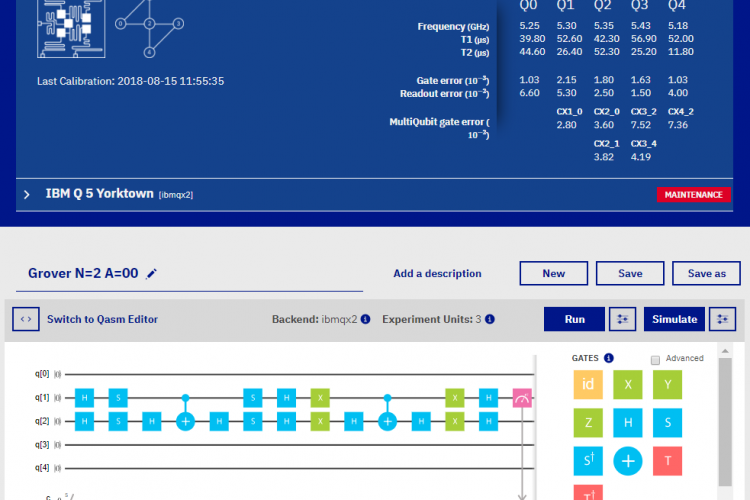Click the chip layout diagram thumbnail
750x500 pixels.
[71, 29]
